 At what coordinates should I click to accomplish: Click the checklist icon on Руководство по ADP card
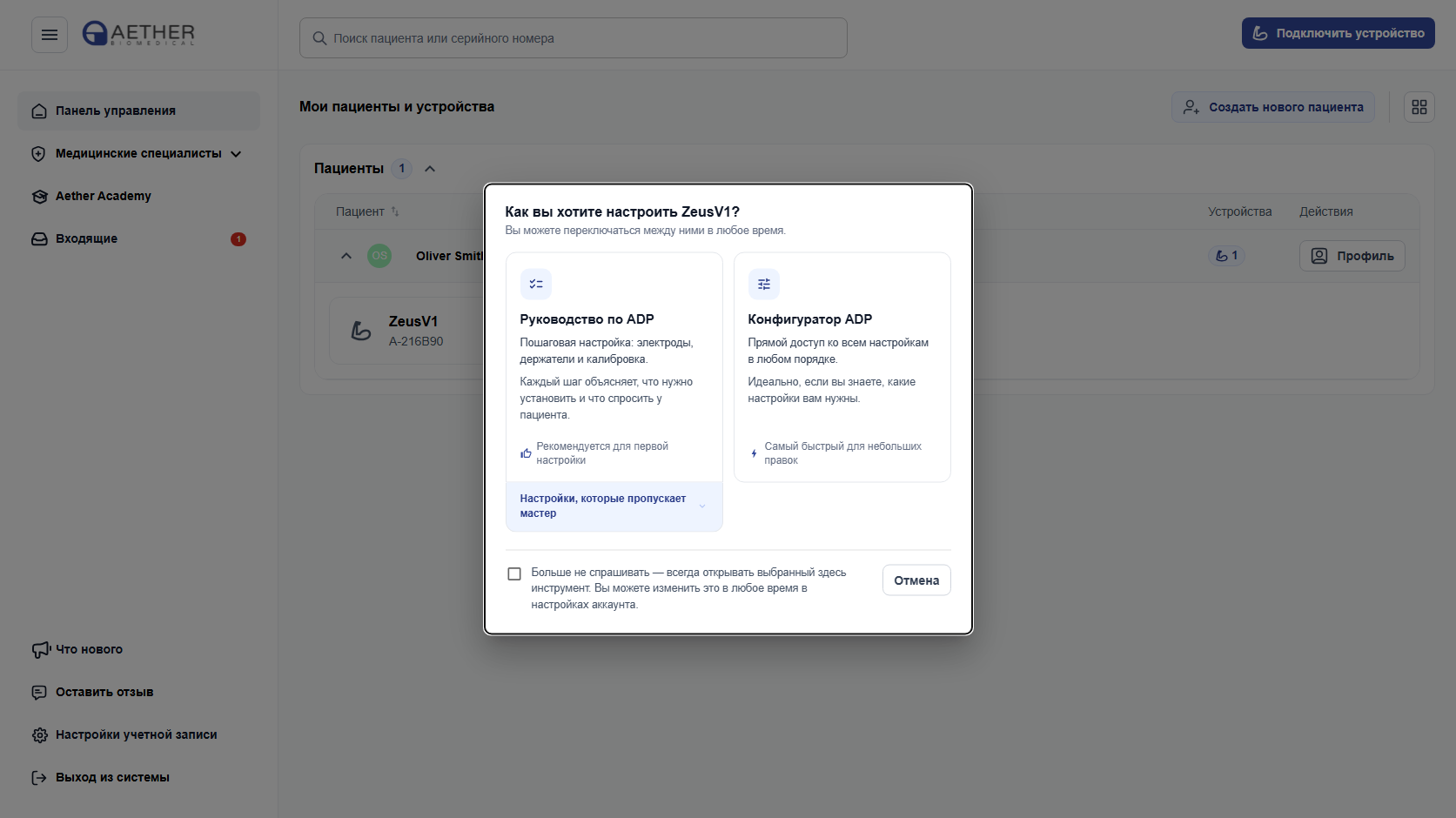coord(536,285)
